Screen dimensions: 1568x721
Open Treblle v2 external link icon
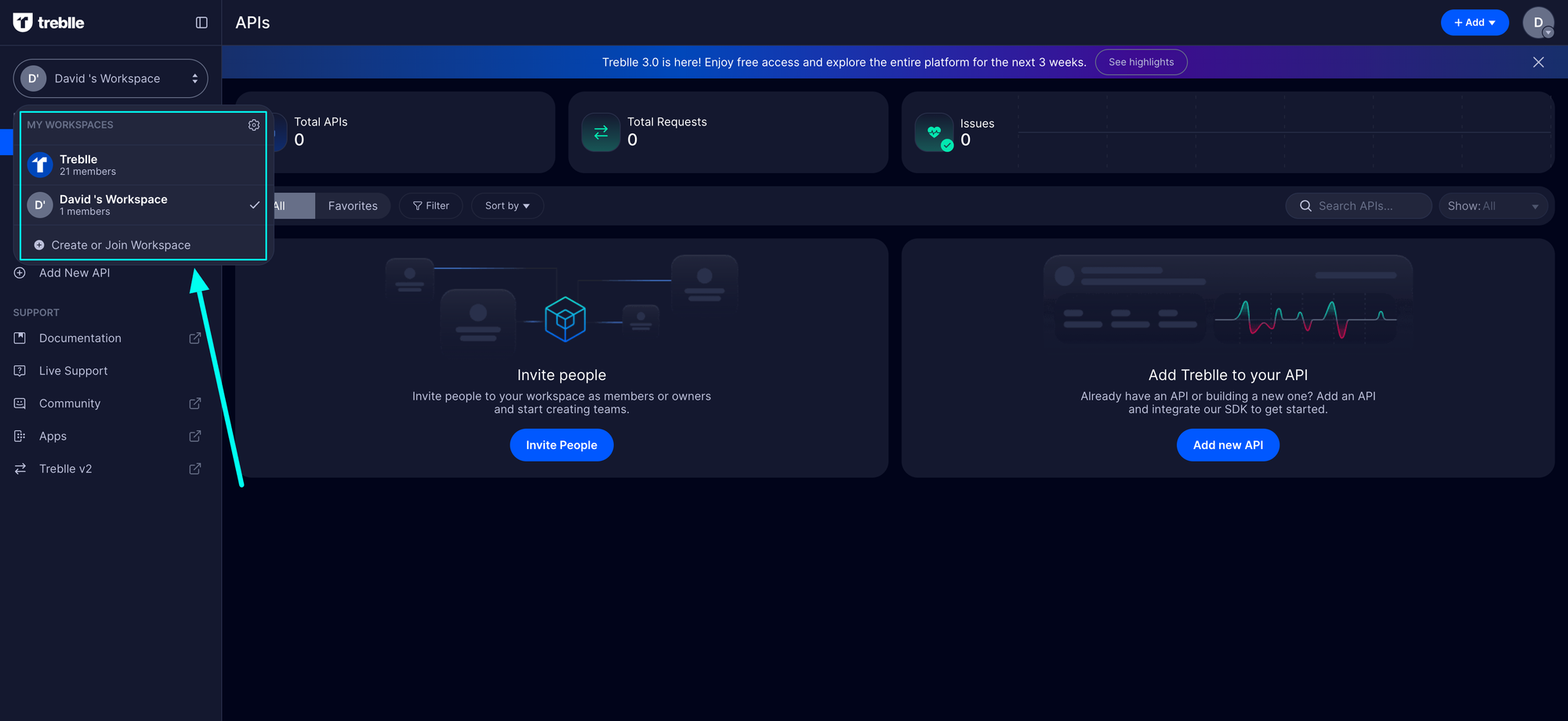click(195, 469)
